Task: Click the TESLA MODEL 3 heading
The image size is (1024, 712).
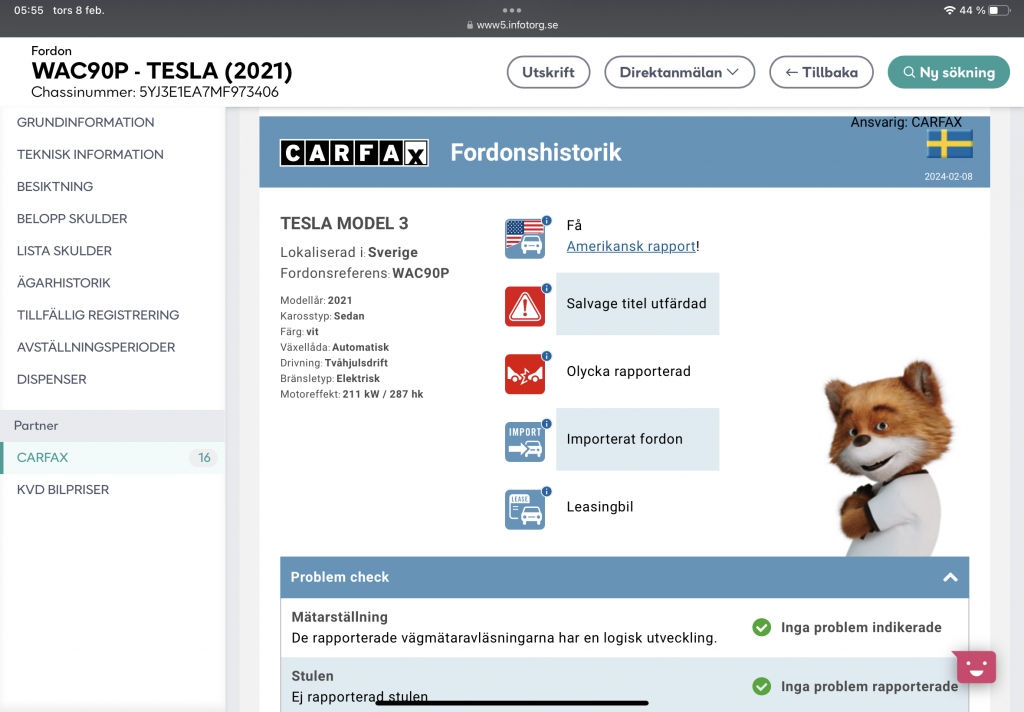Action: tap(344, 223)
